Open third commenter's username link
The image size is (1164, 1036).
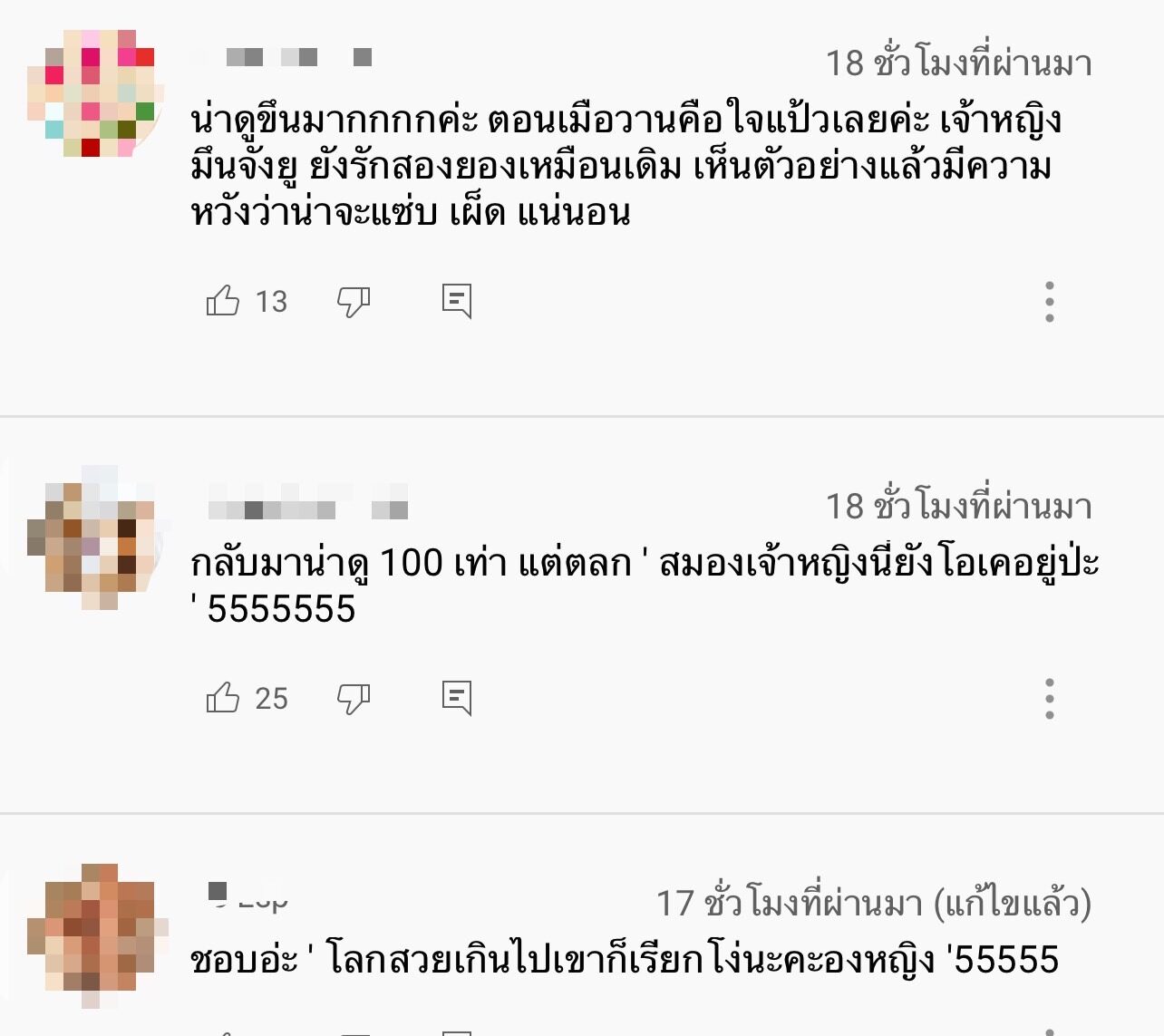click(248, 897)
